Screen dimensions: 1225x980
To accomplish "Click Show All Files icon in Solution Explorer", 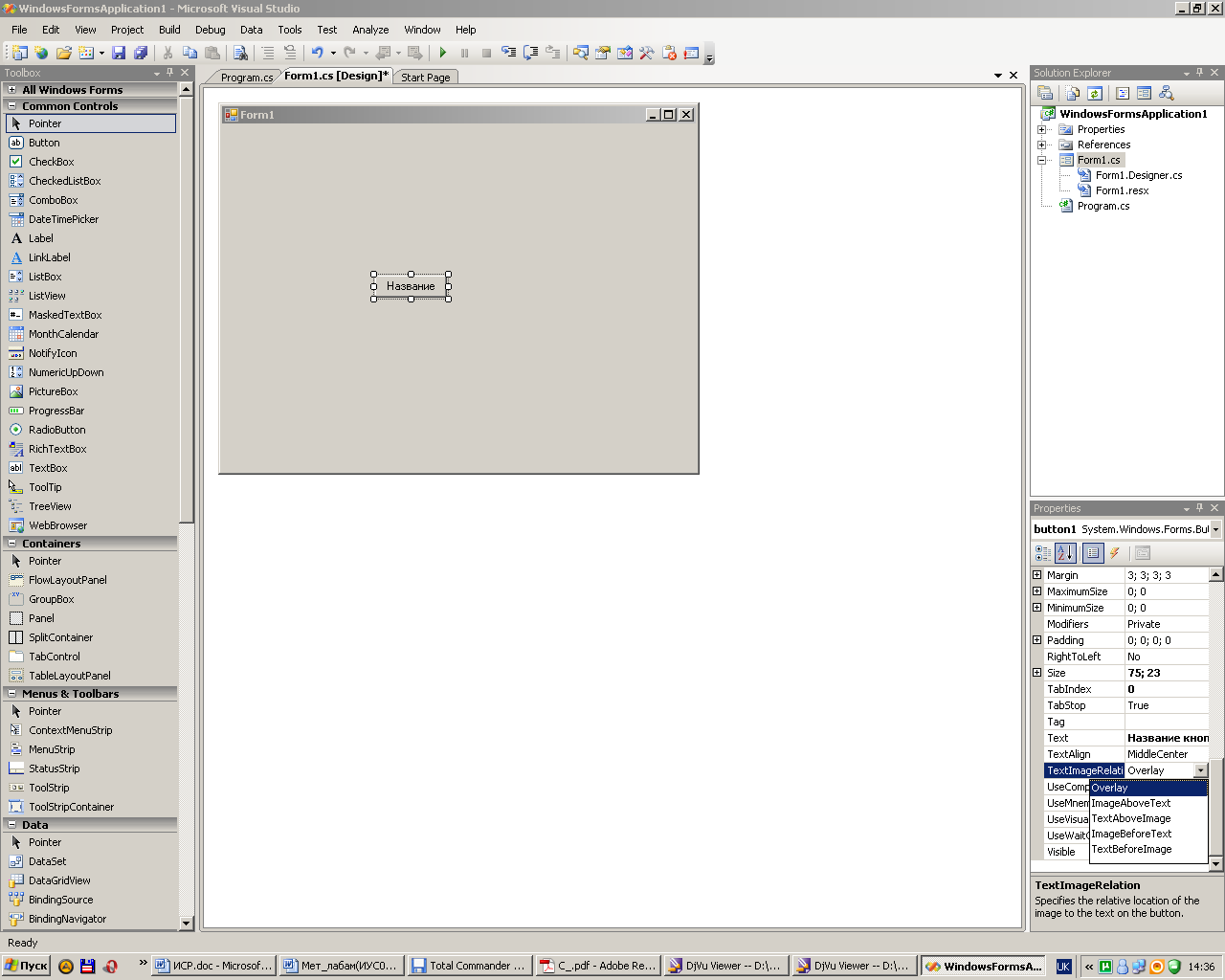I will (x=1073, y=93).
